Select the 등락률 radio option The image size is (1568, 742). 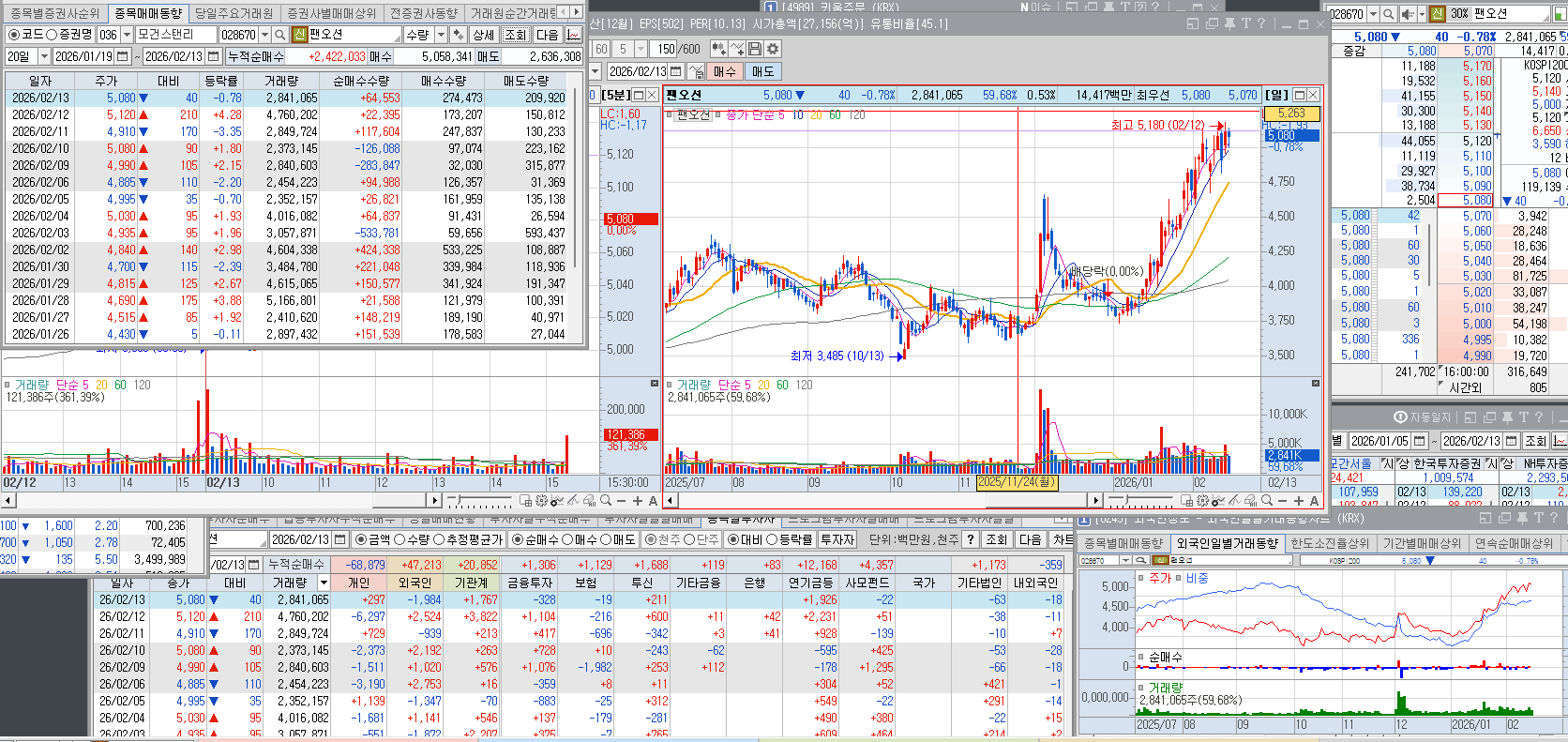tap(773, 539)
